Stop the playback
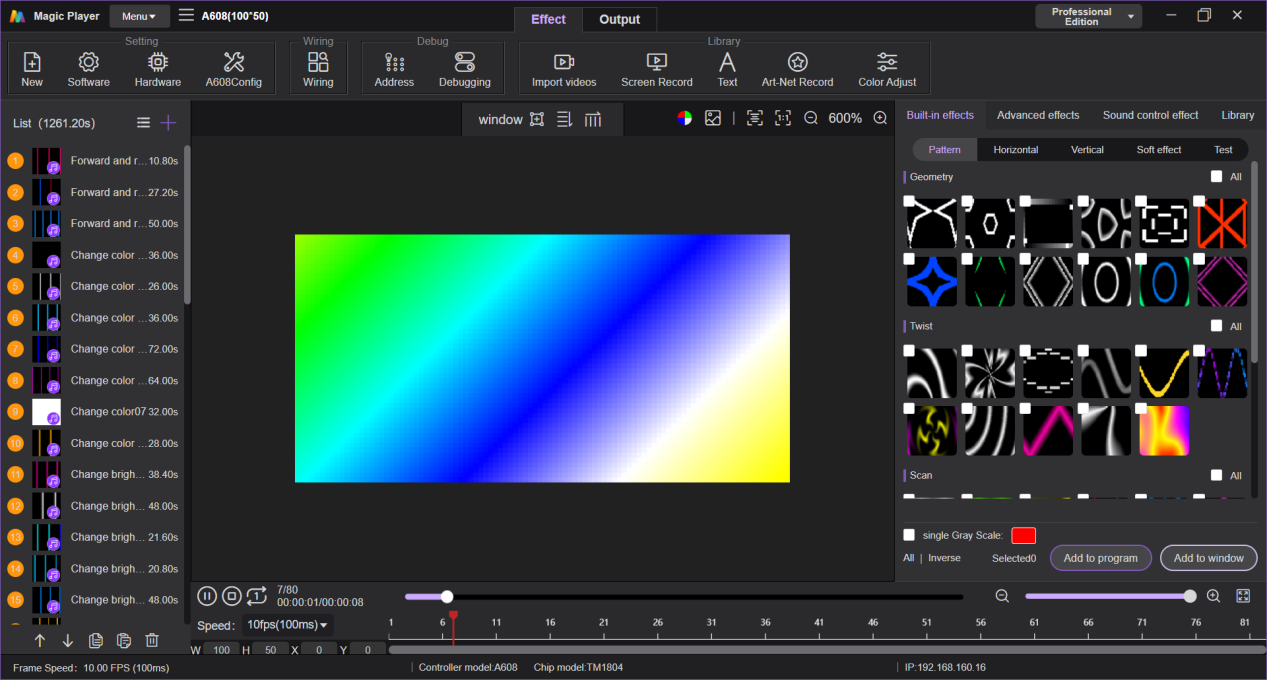Screen dimensions: 1267x680 click(x=231, y=596)
